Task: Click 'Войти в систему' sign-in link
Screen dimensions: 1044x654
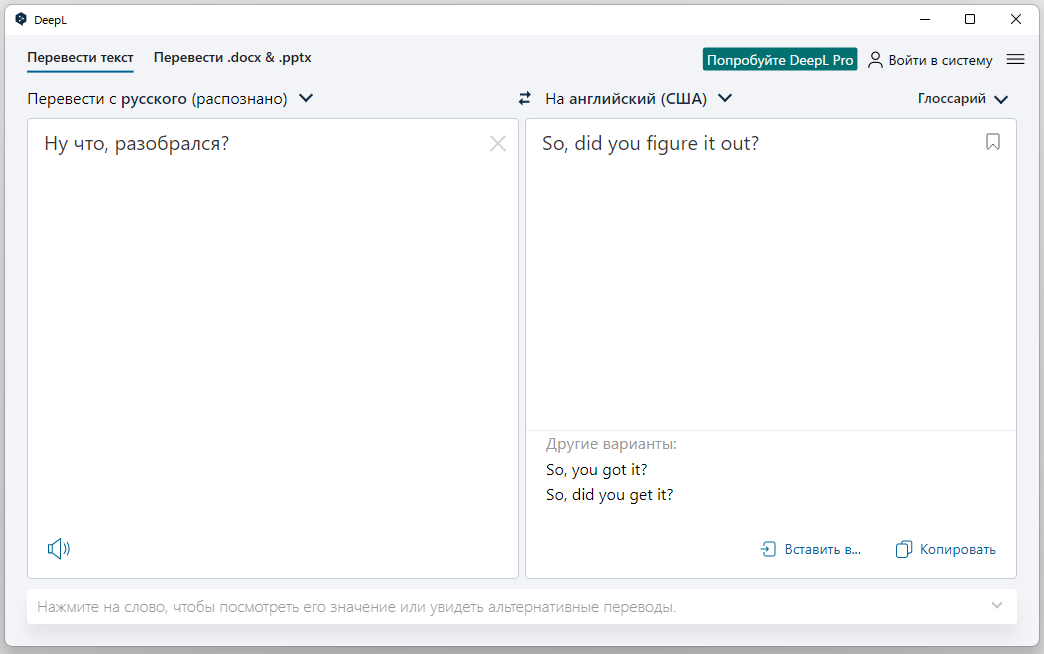Action: 930,60
